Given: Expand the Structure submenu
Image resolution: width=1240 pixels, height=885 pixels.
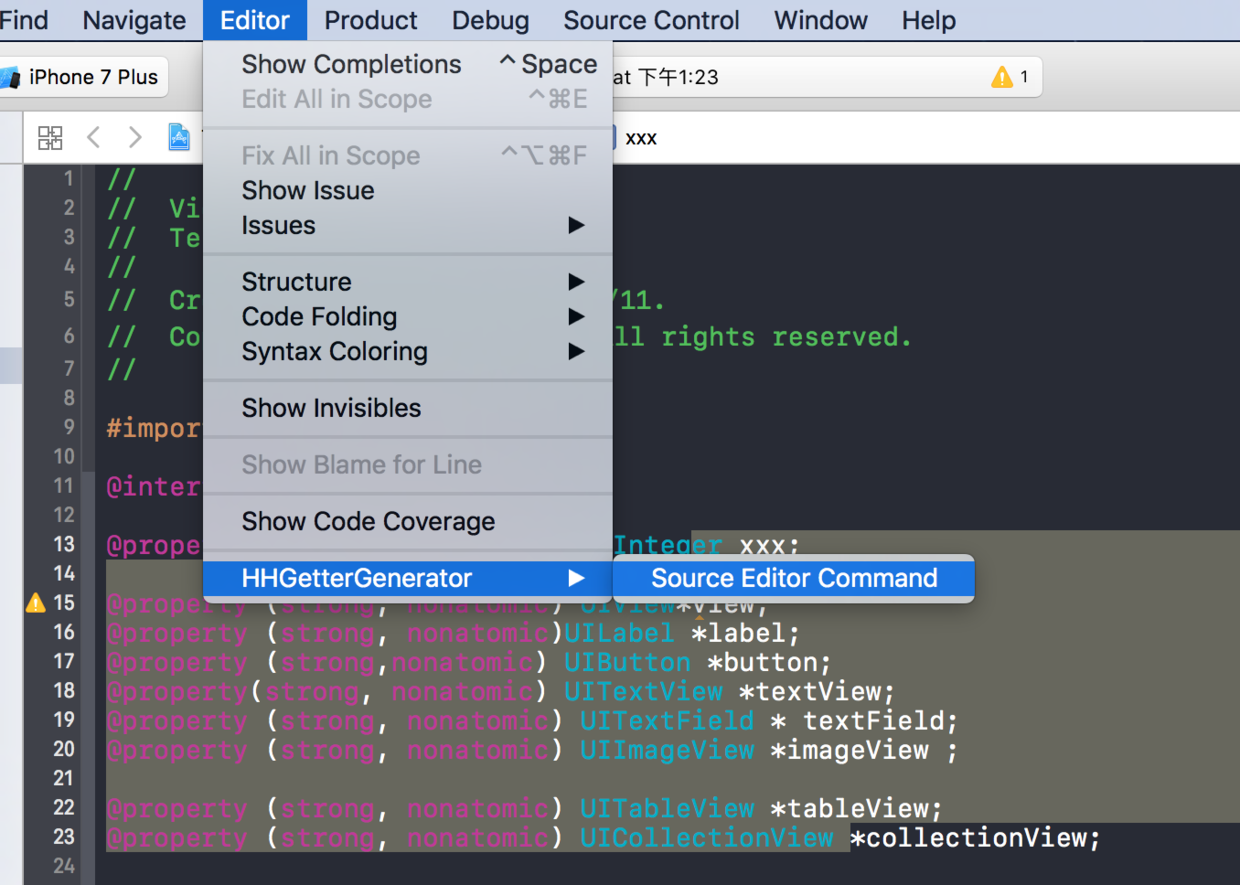Looking at the screenshot, I should tap(408, 281).
